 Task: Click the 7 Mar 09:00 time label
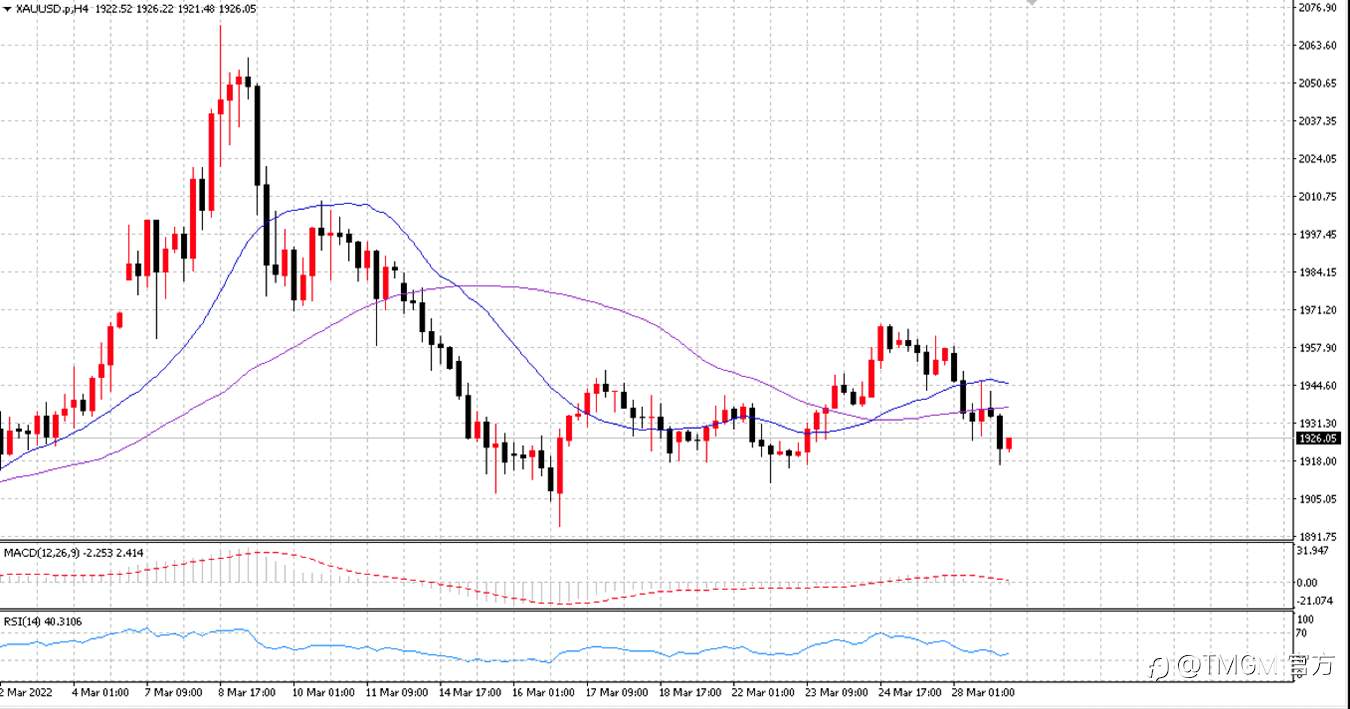click(x=174, y=692)
